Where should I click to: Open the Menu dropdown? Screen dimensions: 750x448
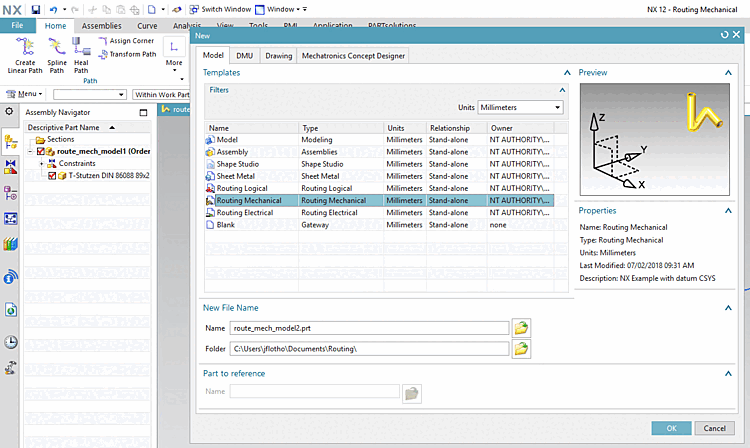pos(25,94)
